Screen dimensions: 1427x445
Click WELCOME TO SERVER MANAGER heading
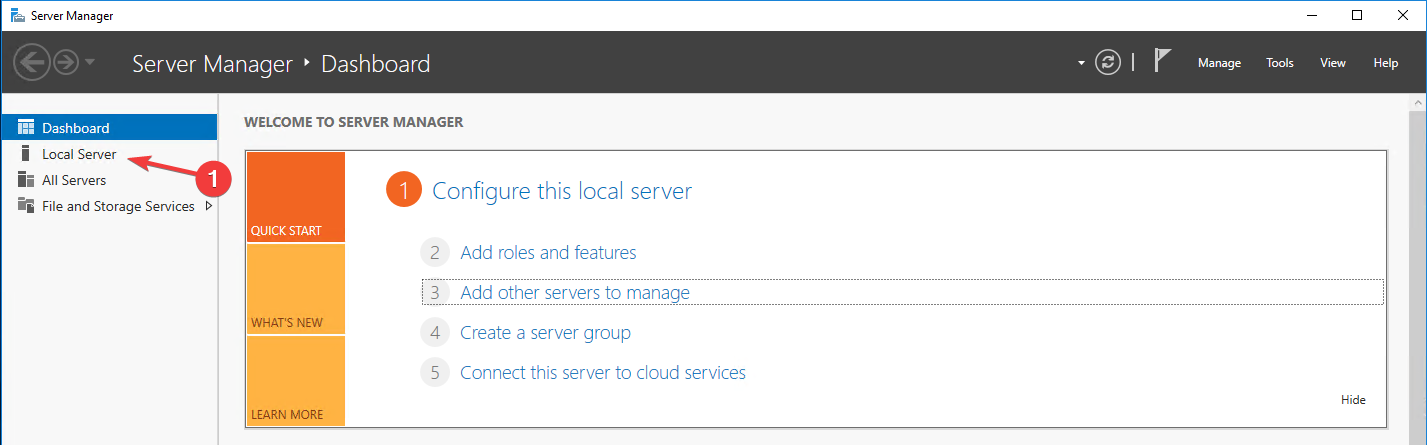pyautogui.click(x=353, y=122)
